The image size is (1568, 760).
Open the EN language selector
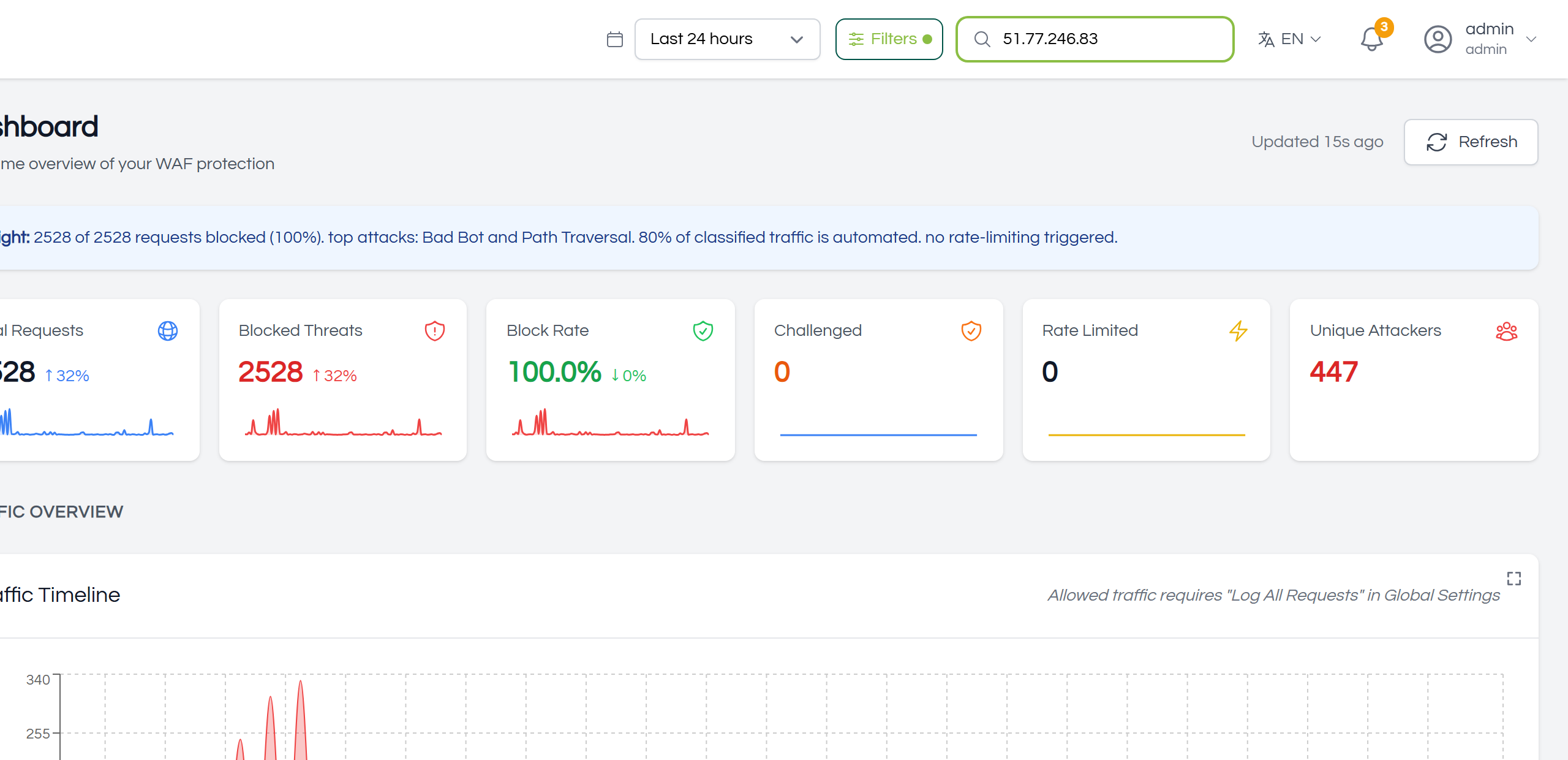click(1290, 39)
